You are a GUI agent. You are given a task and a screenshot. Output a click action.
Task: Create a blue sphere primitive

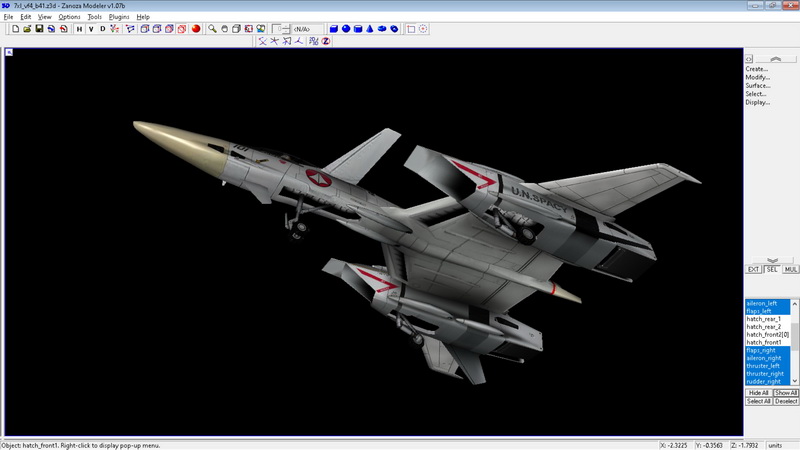pyautogui.click(x=346, y=29)
